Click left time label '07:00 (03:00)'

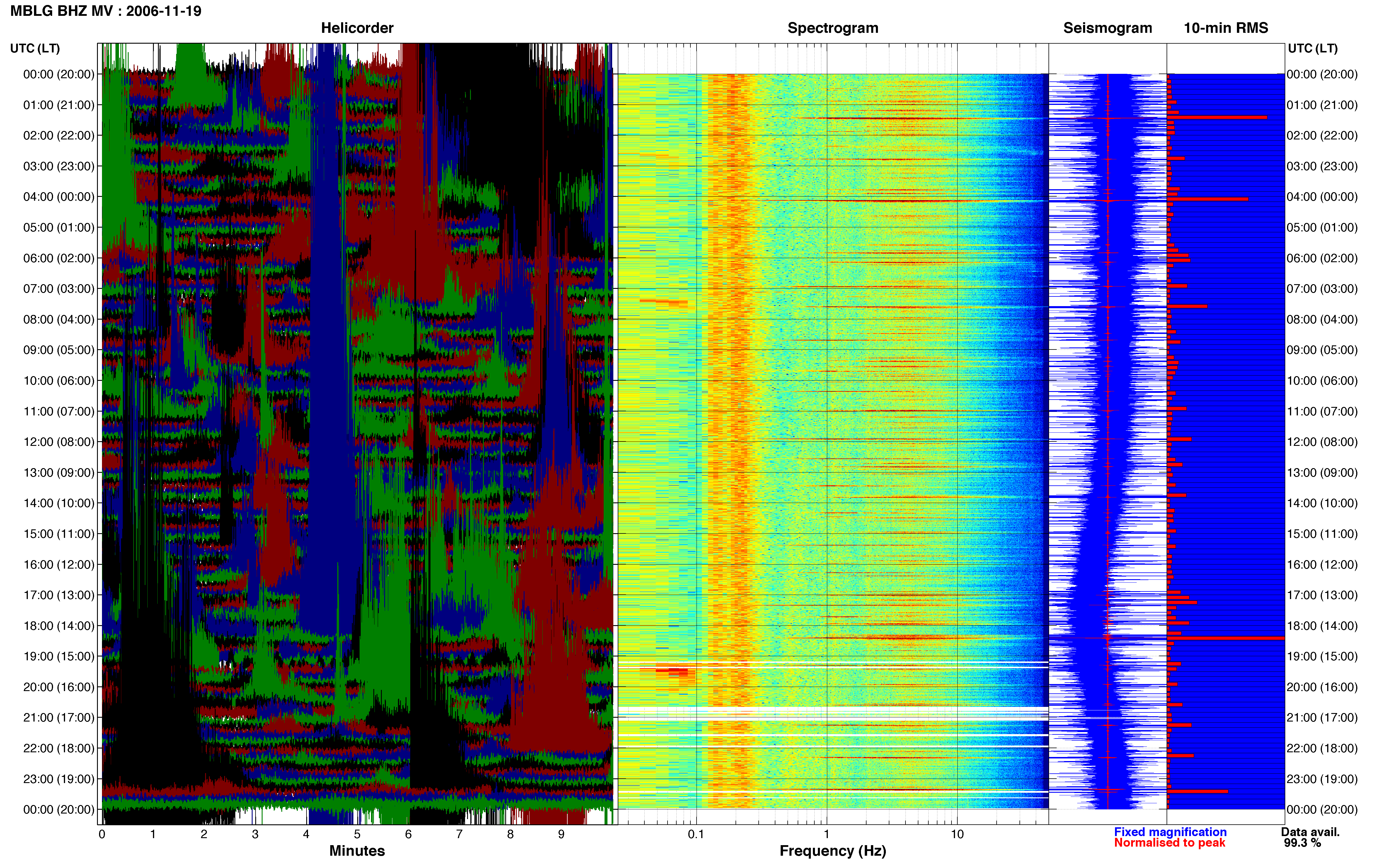59,289
